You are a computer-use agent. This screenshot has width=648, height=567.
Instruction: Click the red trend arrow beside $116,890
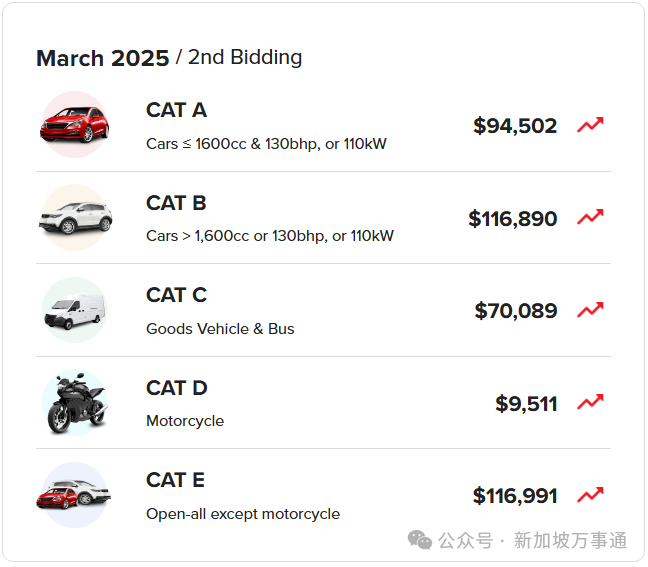point(590,217)
